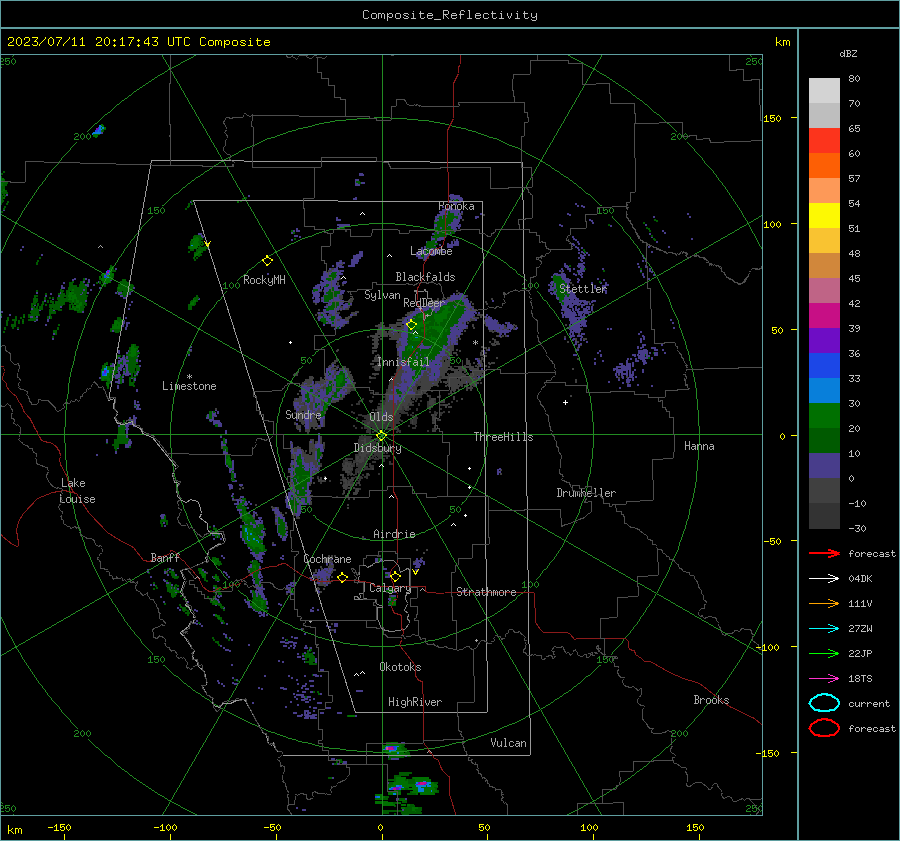Click the red forecast arrow in legend
This screenshot has width=900, height=841.
click(824, 553)
